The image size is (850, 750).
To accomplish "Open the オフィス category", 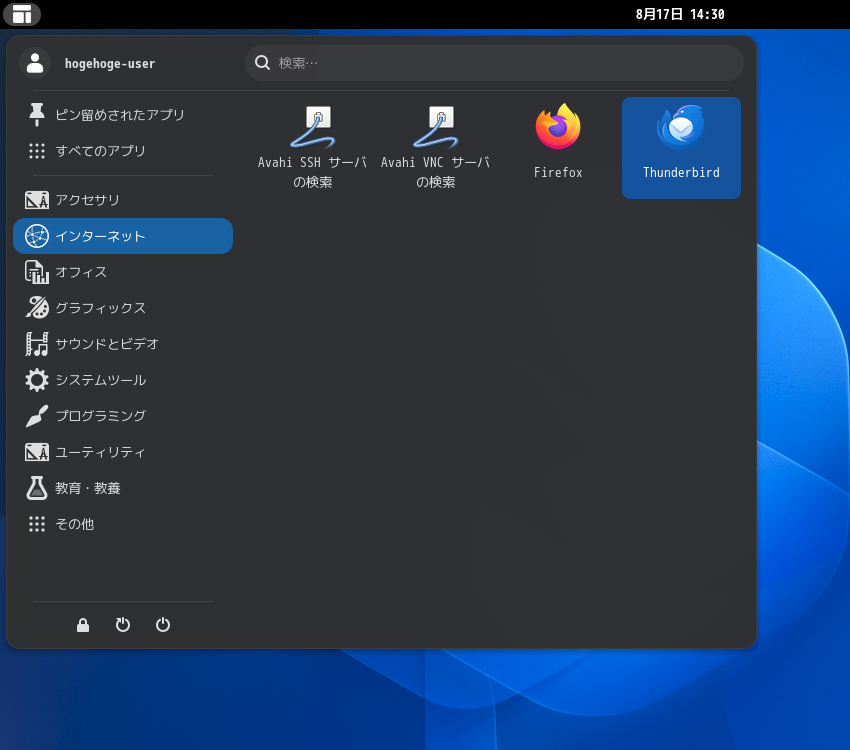I will pyautogui.click(x=123, y=272).
